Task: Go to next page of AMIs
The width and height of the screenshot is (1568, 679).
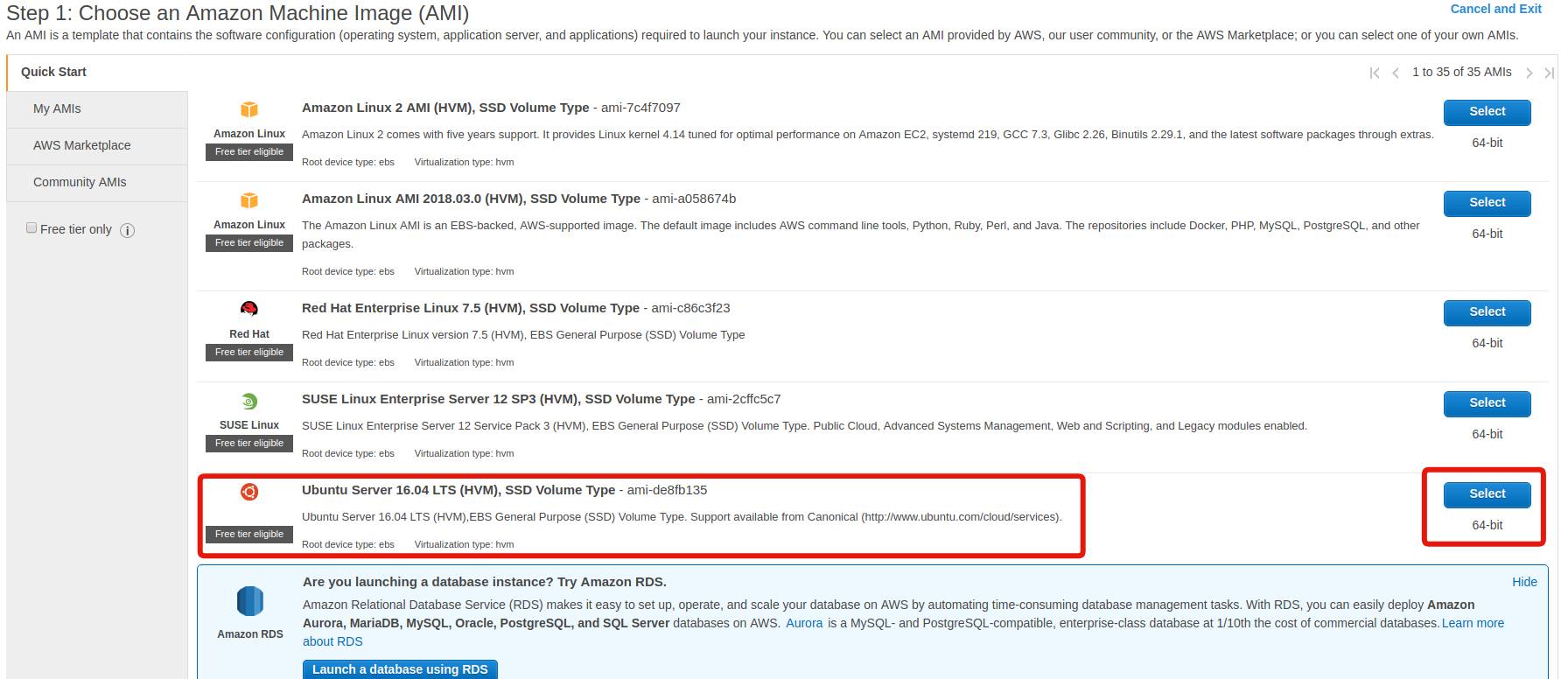Action: (1529, 73)
